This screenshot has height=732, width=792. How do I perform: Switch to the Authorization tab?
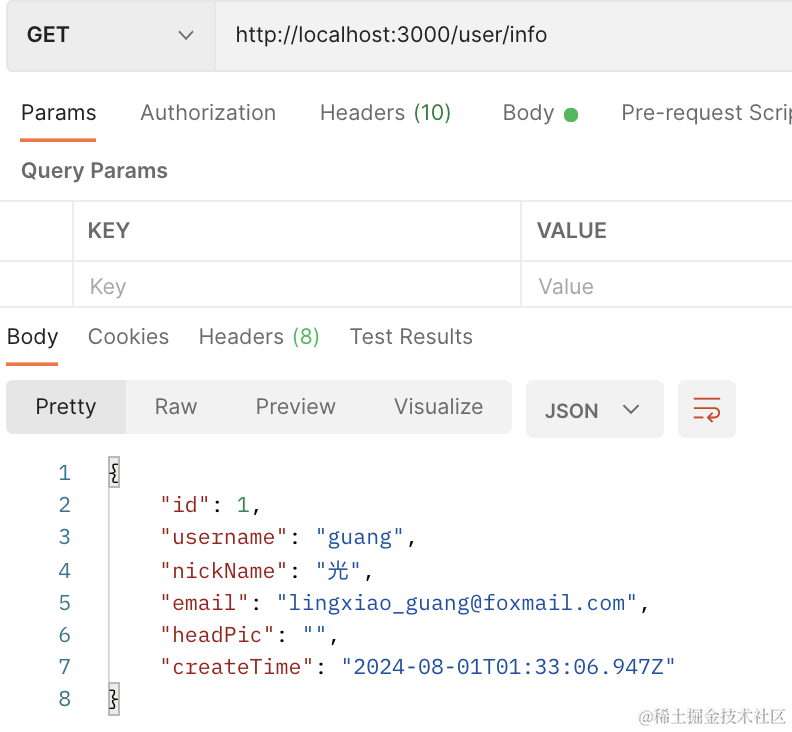click(208, 113)
